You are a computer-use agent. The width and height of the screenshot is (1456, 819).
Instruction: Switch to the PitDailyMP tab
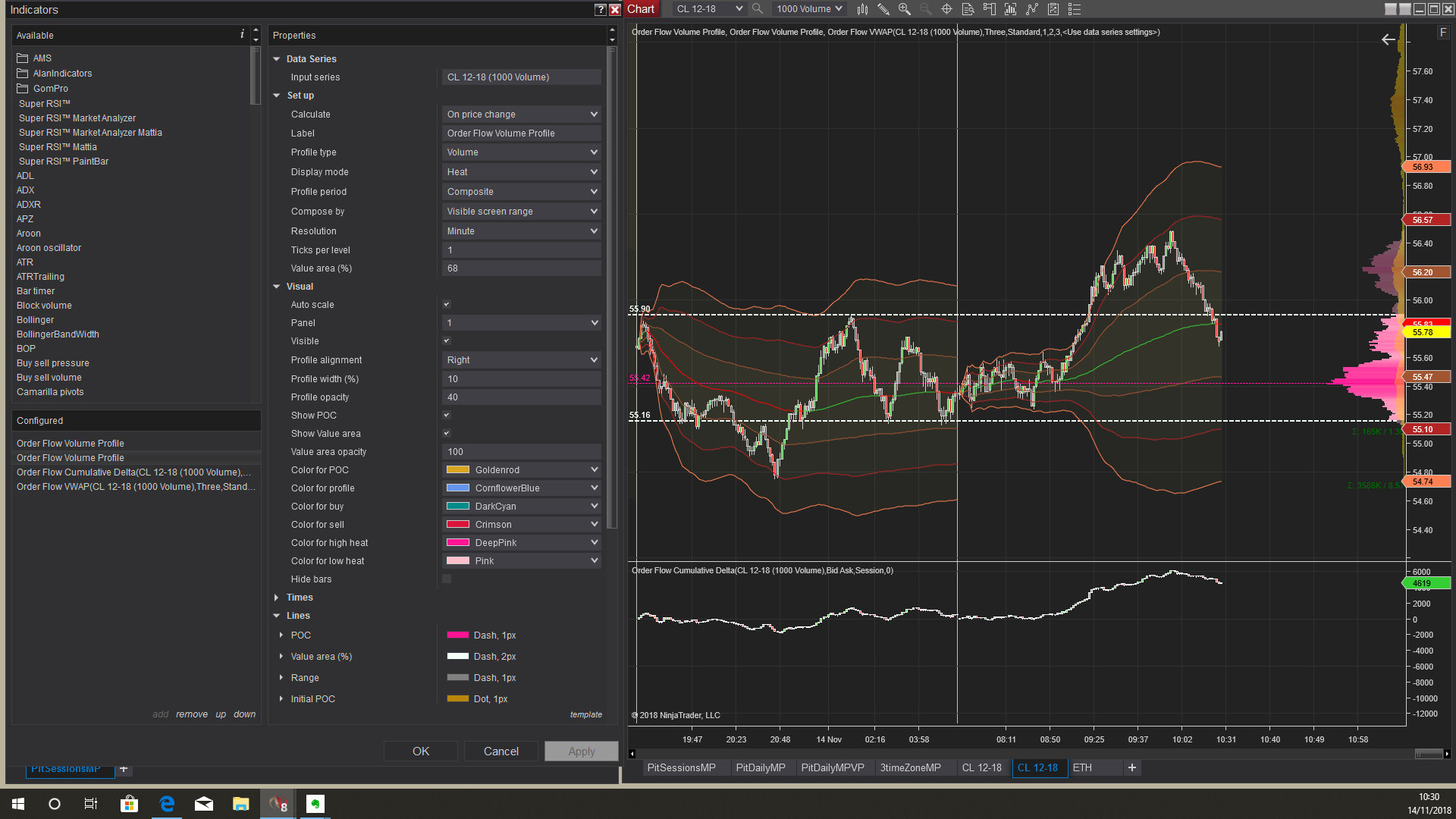(x=760, y=767)
